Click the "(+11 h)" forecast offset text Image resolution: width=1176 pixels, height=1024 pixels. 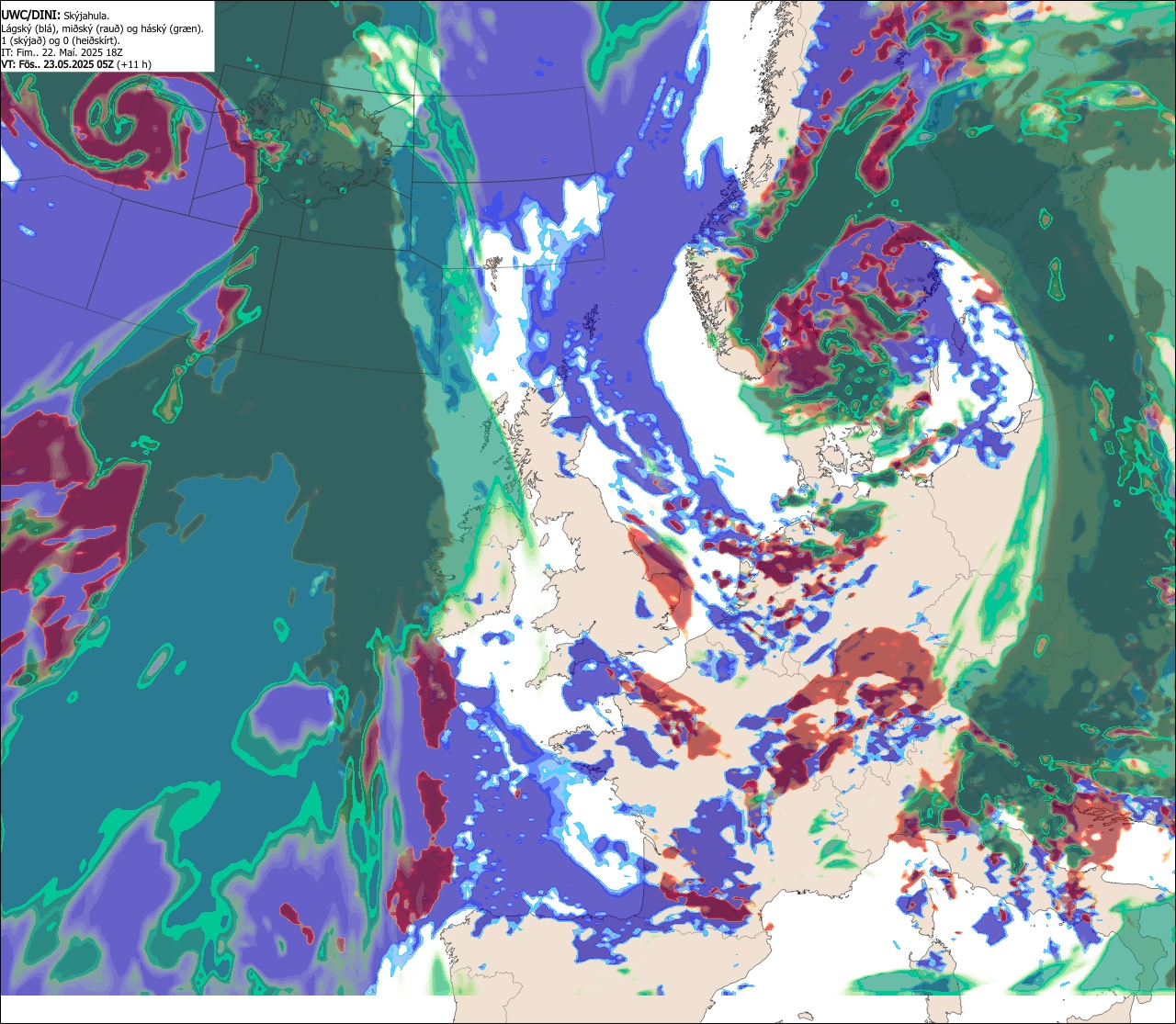point(134,65)
